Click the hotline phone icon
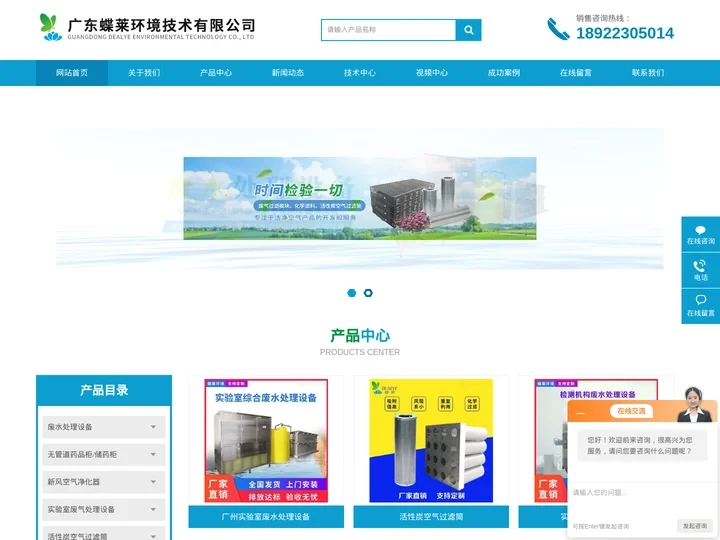 [x=558, y=29]
